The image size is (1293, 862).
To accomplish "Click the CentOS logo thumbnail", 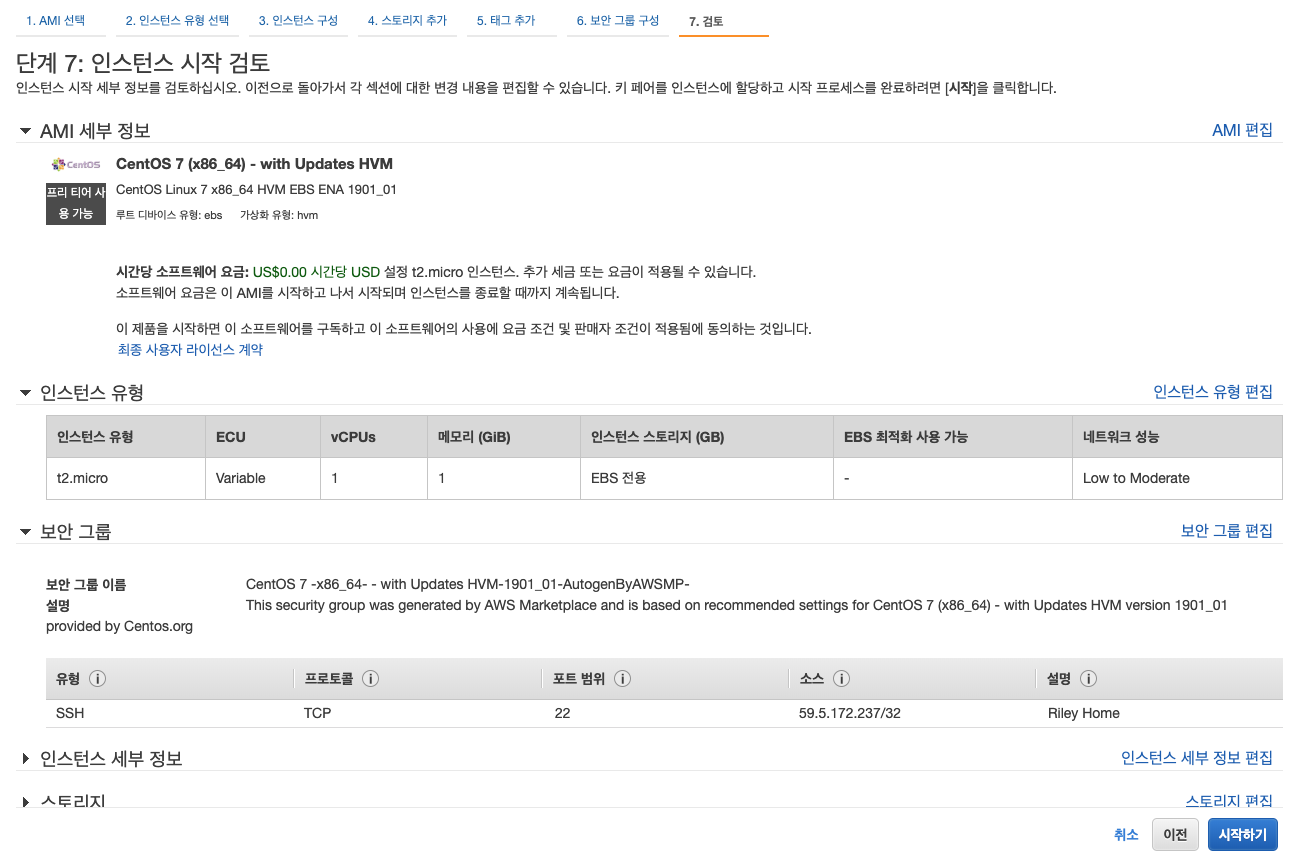I will [75, 163].
